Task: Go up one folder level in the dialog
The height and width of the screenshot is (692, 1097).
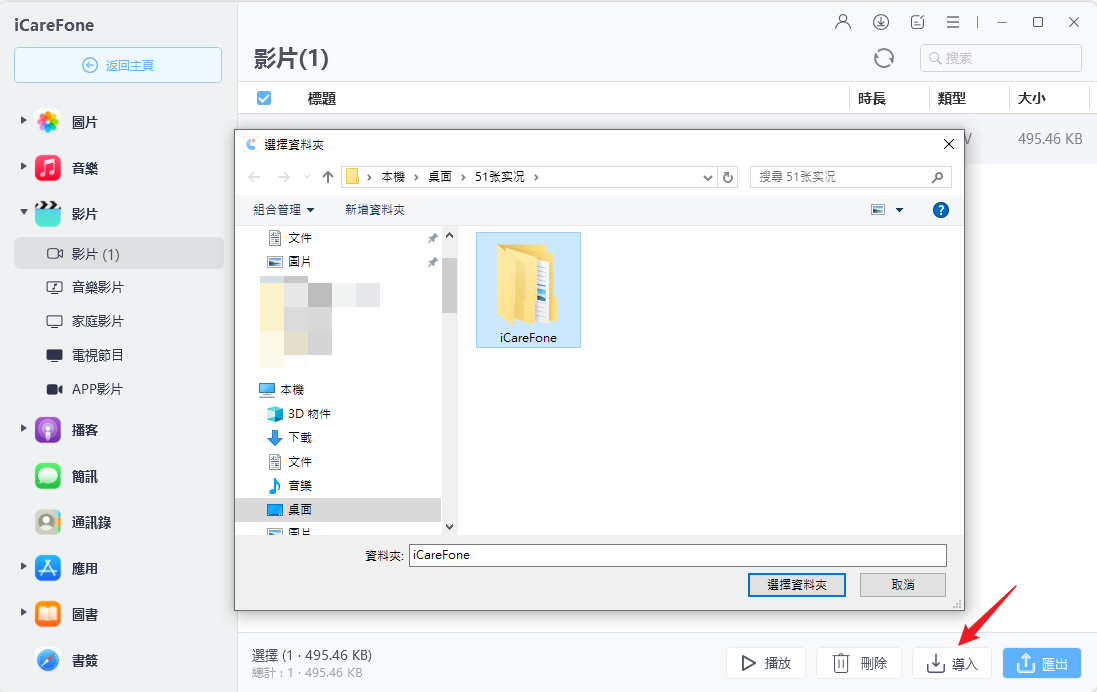Action: [x=327, y=177]
